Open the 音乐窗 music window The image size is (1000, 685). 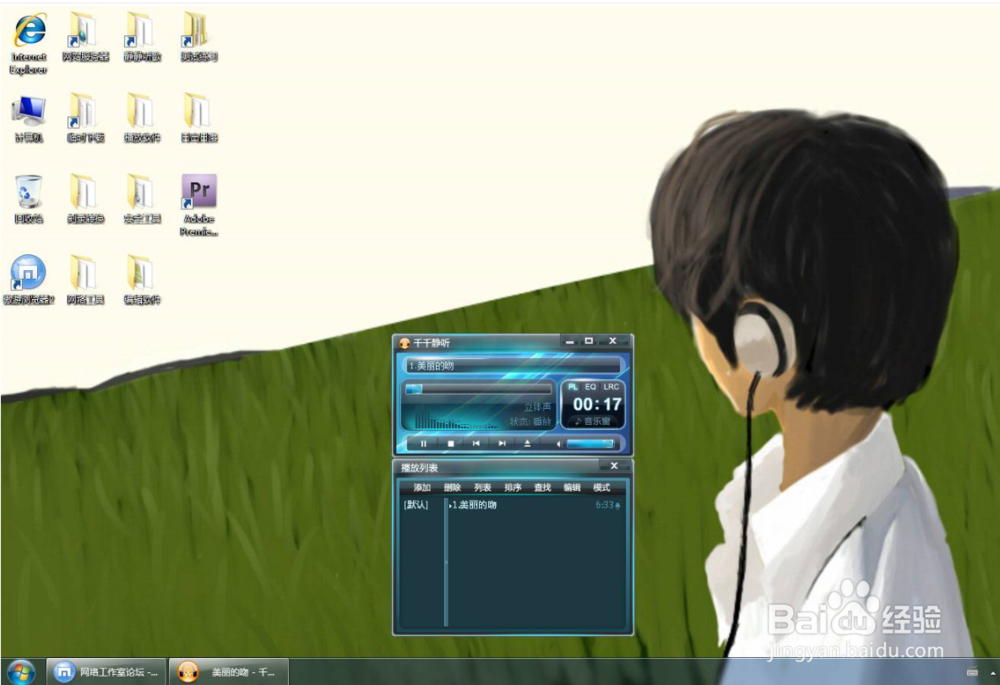[x=592, y=421]
